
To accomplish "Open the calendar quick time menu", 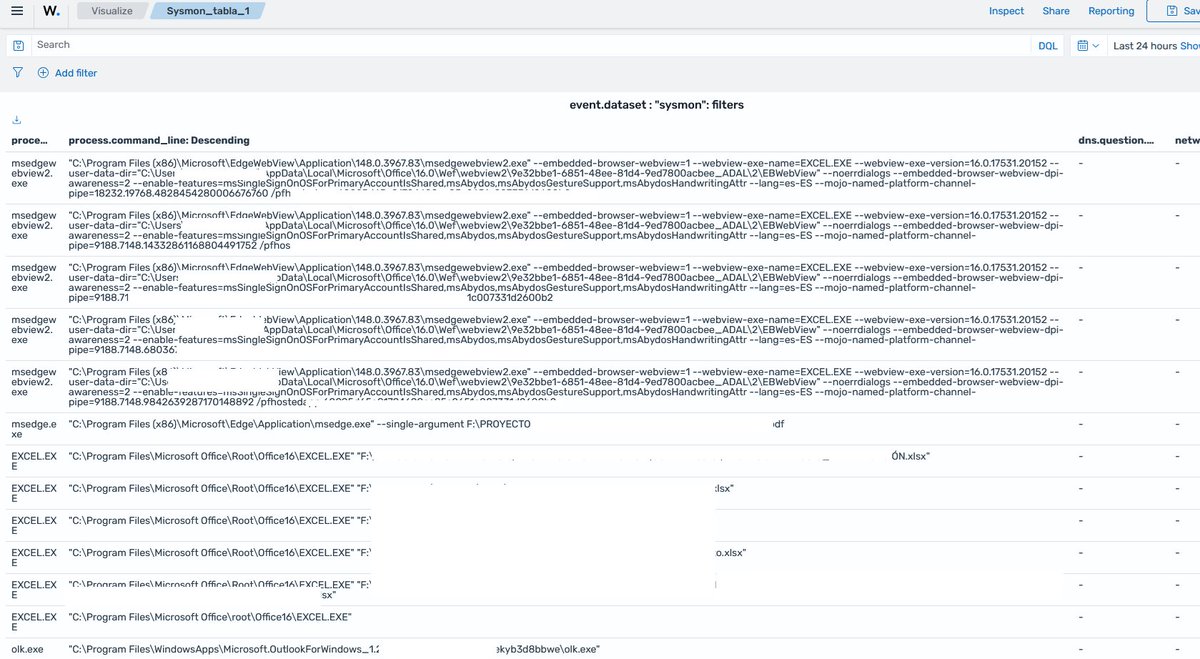I will point(1088,46).
